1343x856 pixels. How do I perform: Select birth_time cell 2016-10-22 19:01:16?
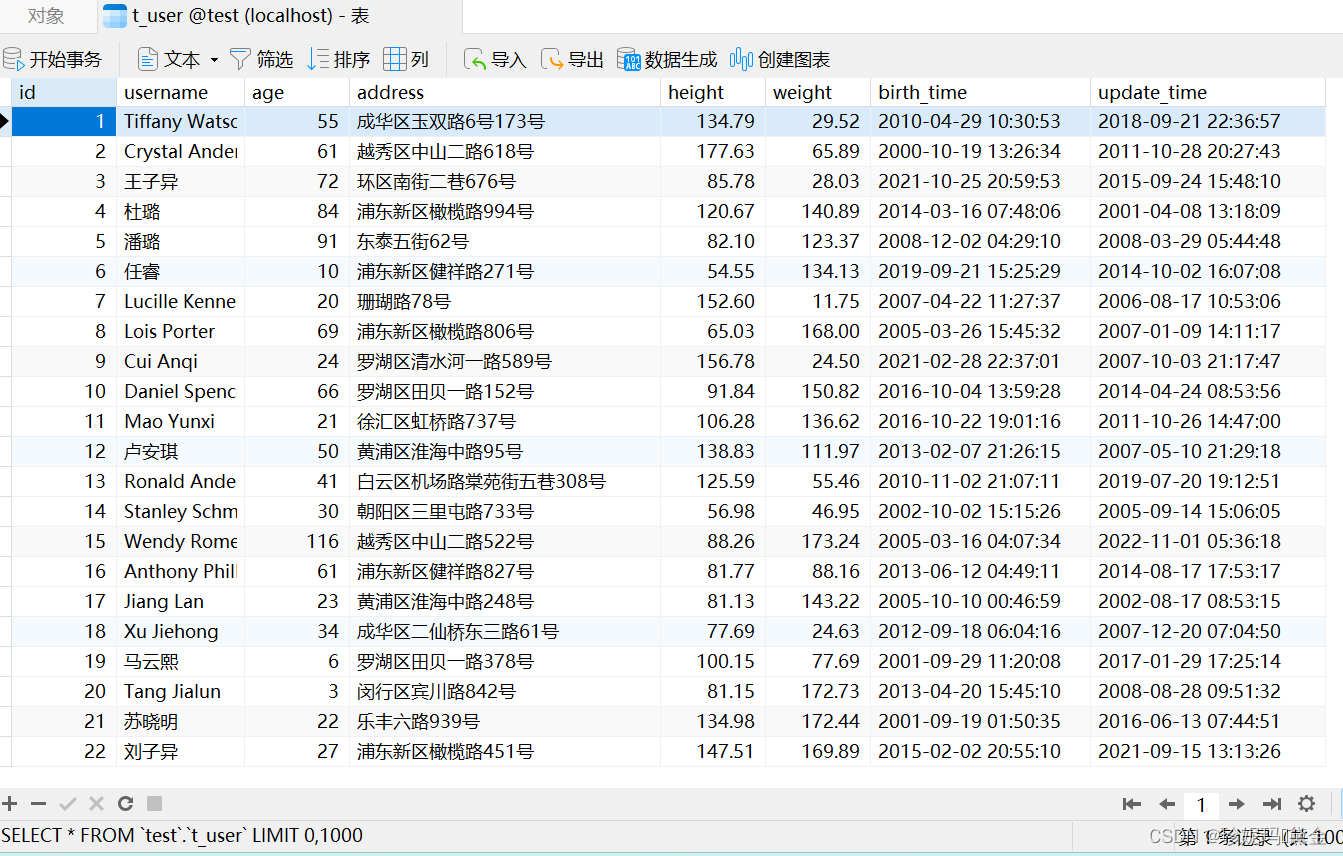[980, 421]
